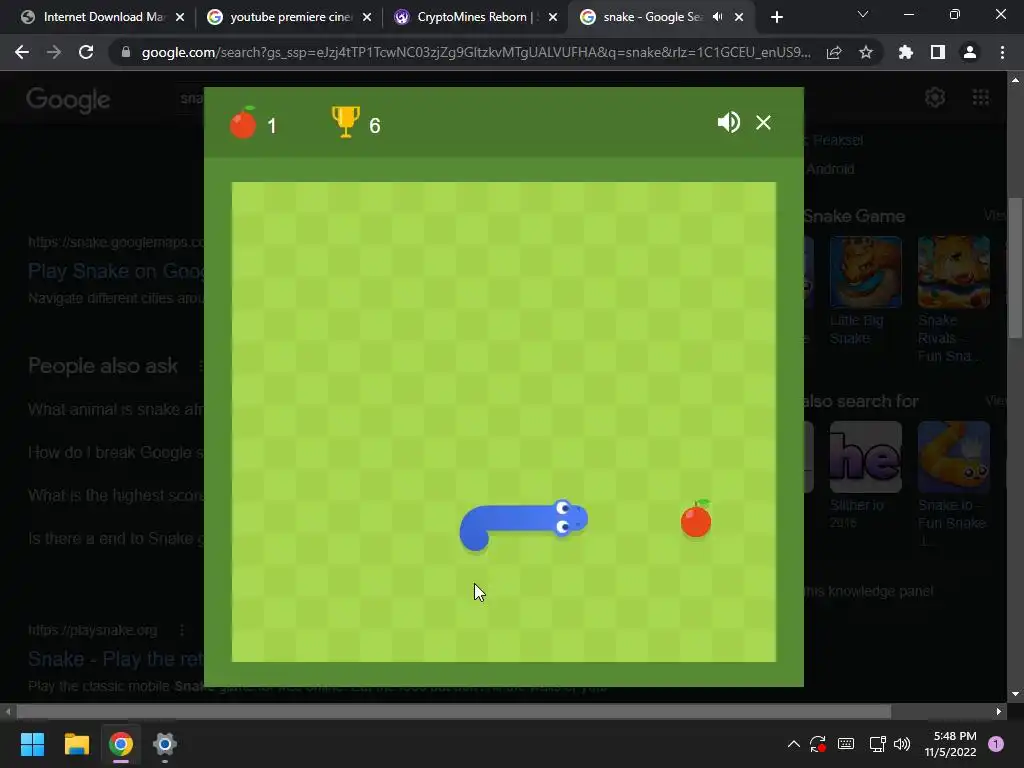
Task: Open the notification center badge
Action: [x=996, y=744]
